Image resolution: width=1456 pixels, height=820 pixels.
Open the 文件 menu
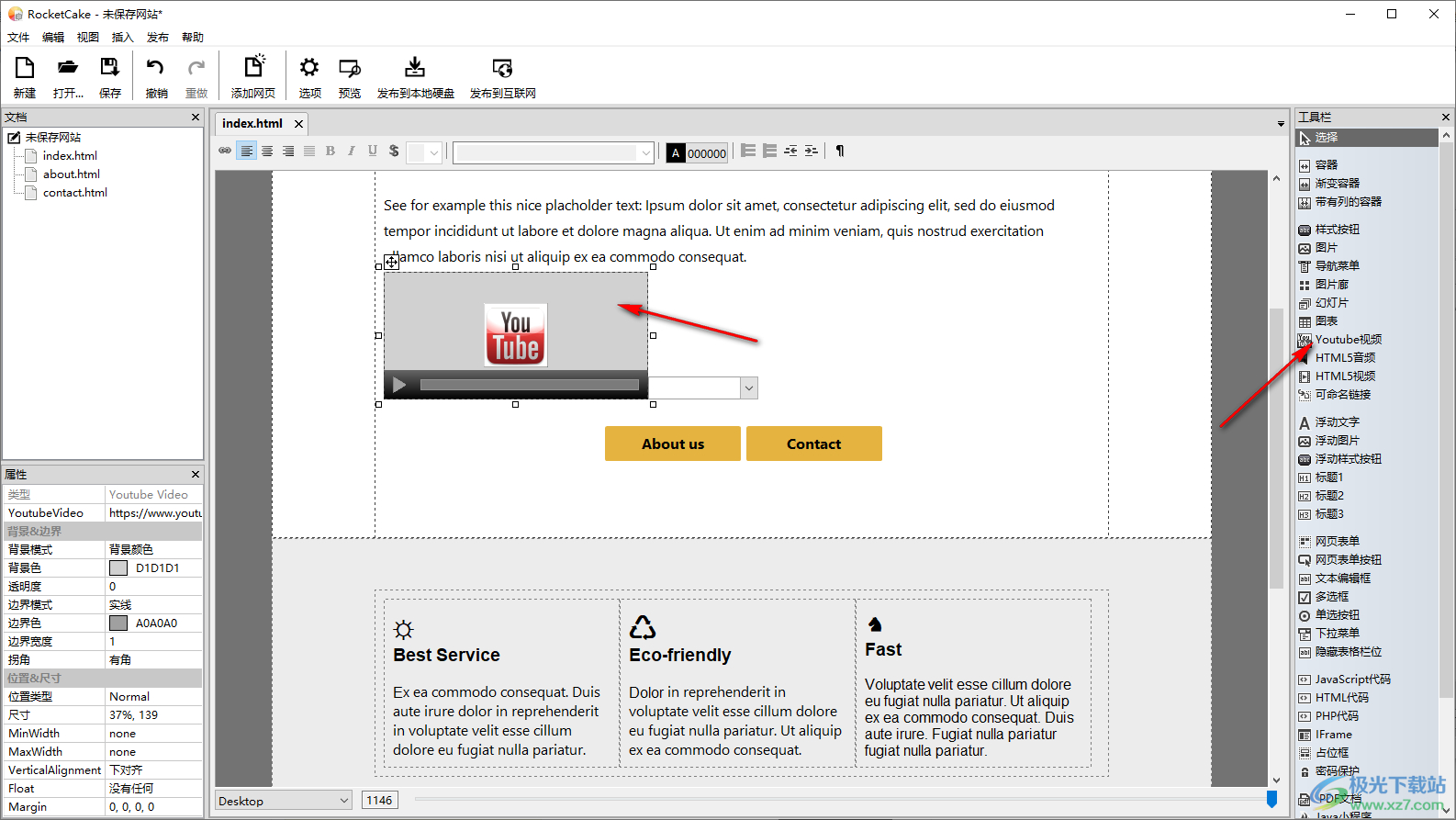[18, 38]
